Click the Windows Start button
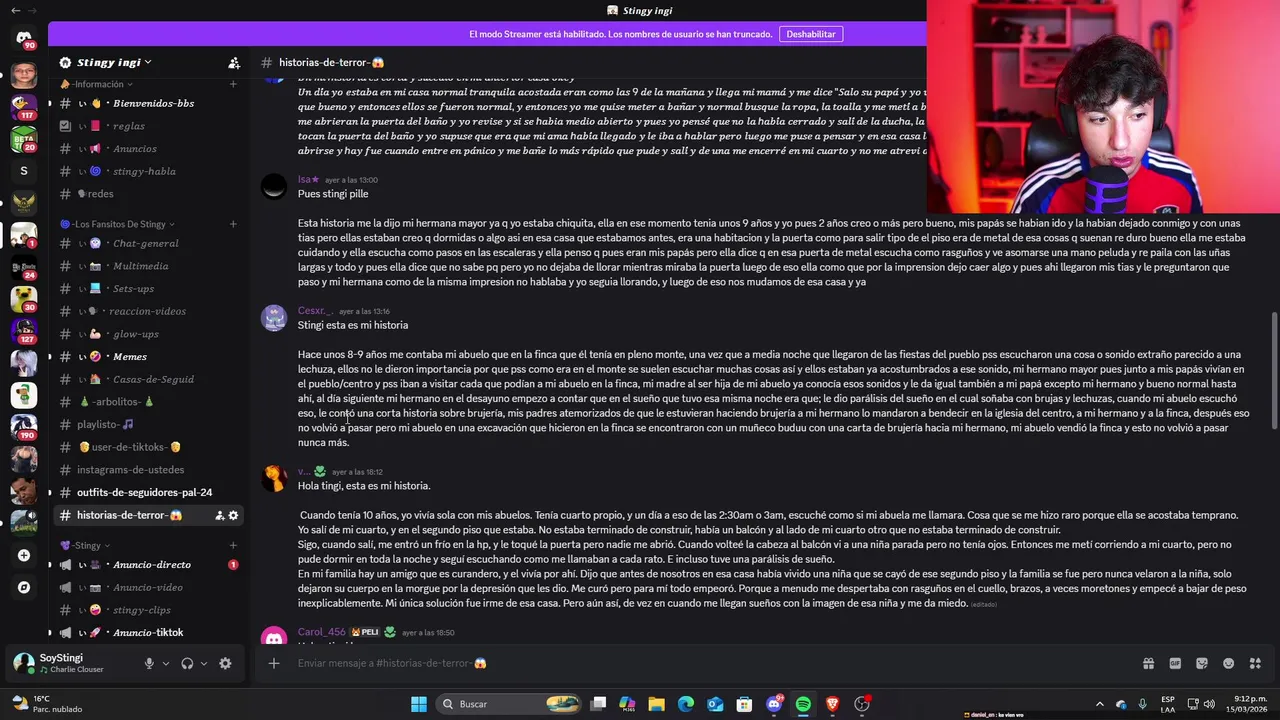1280x720 pixels. 419,704
